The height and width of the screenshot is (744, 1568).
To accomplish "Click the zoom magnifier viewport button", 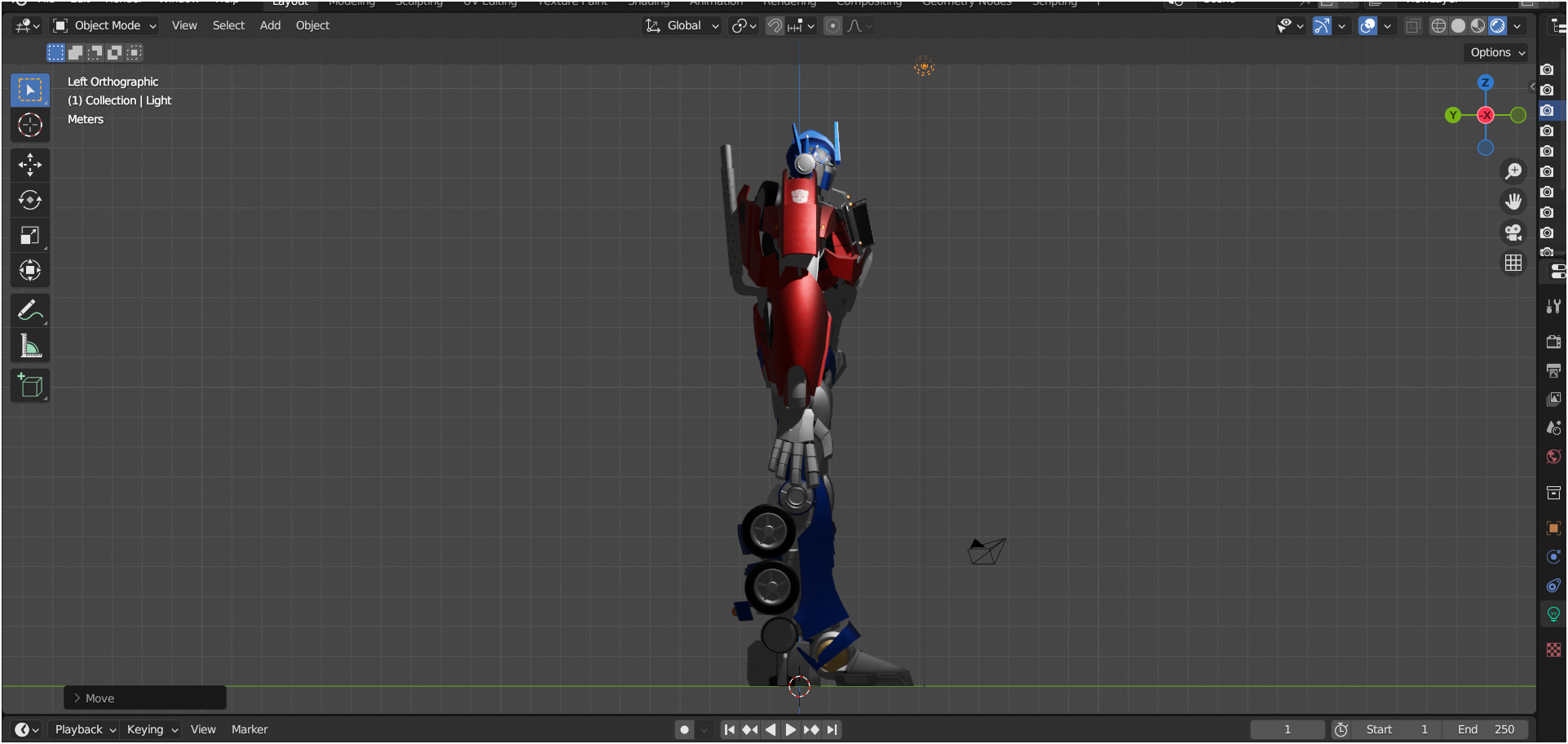I will tap(1513, 171).
